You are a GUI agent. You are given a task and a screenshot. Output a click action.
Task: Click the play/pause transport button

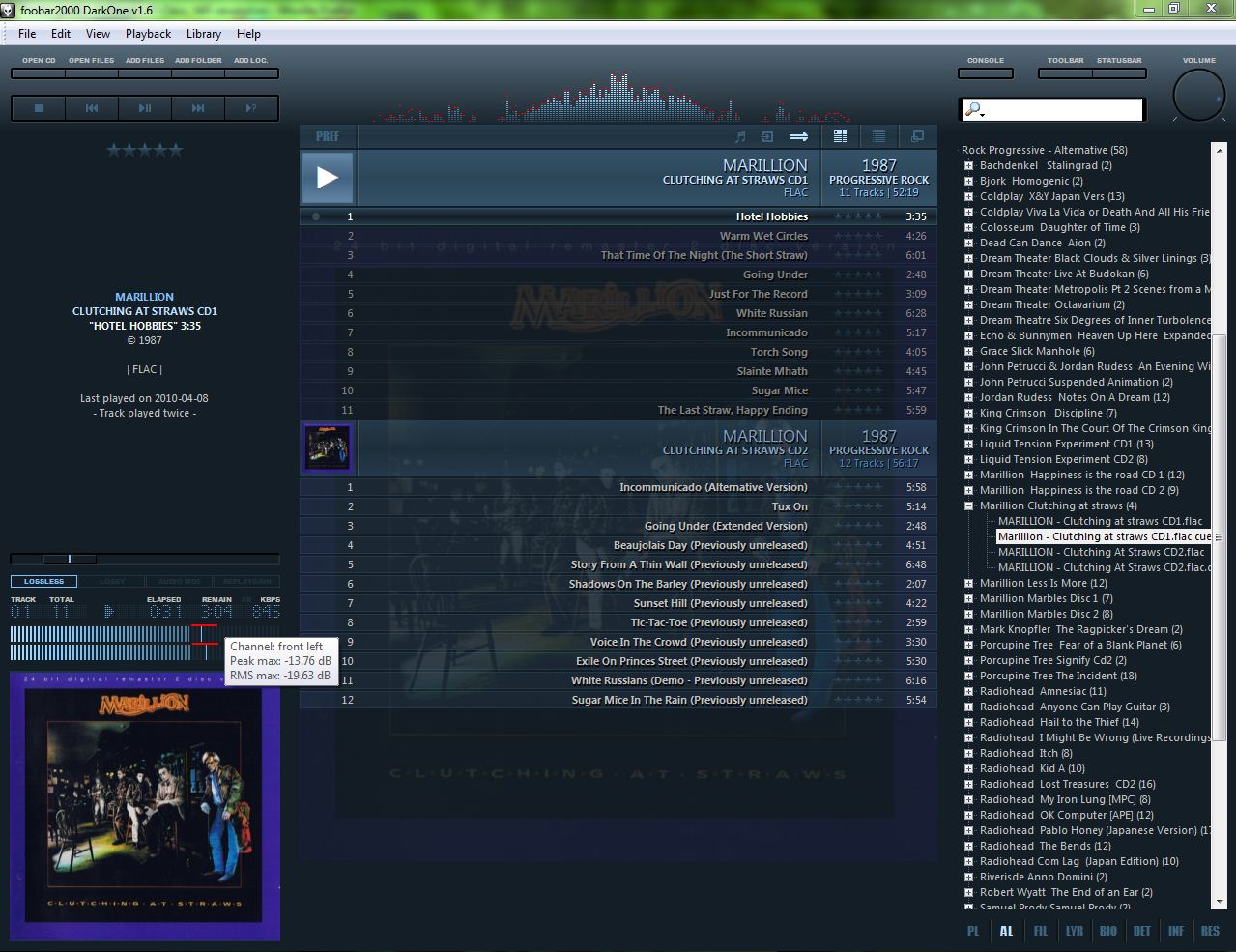pos(145,108)
